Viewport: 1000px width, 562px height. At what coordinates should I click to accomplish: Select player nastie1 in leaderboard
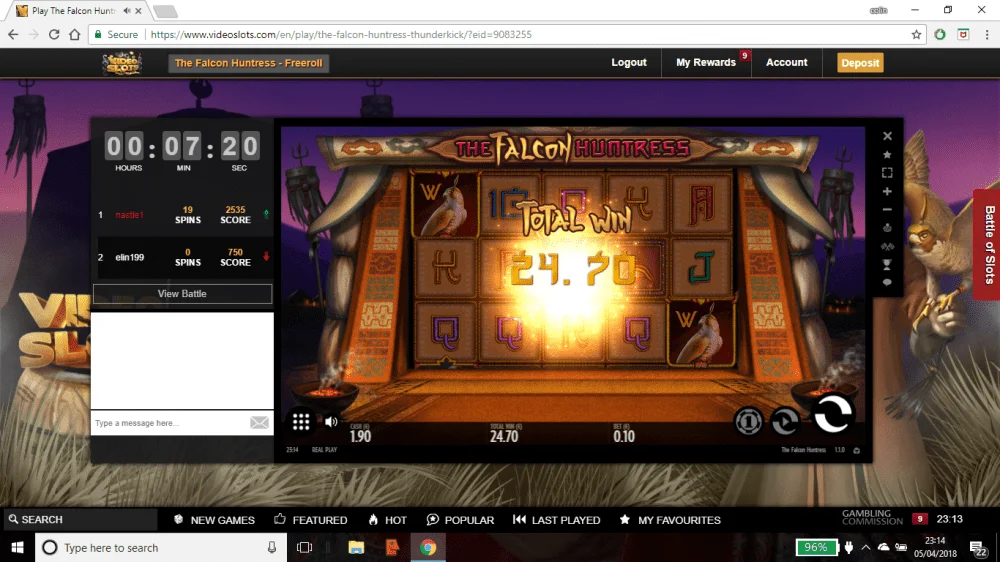(x=129, y=215)
